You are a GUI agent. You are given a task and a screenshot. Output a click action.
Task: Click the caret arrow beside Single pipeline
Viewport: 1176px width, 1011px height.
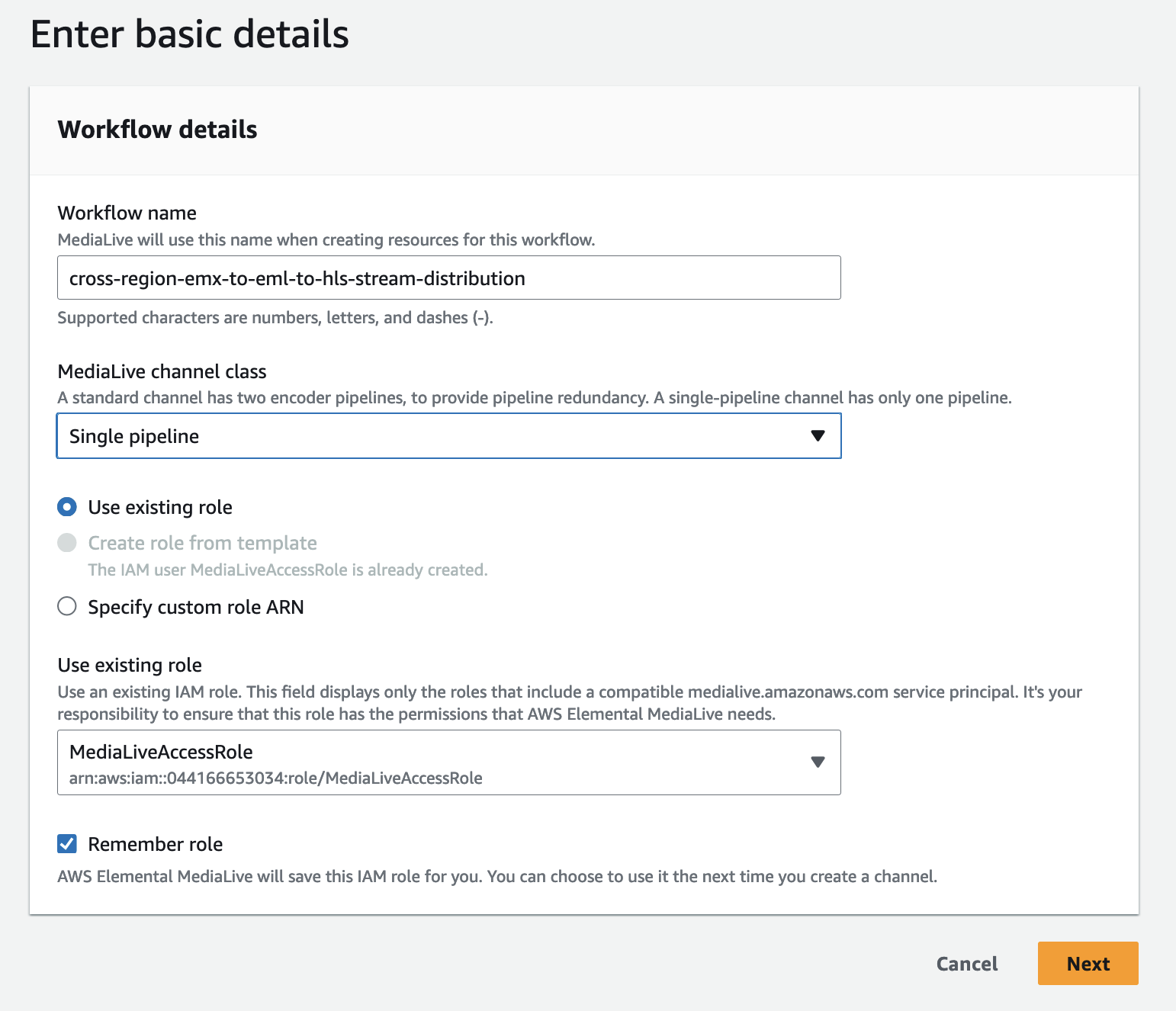pyautogui.click(x=818, y=436)
